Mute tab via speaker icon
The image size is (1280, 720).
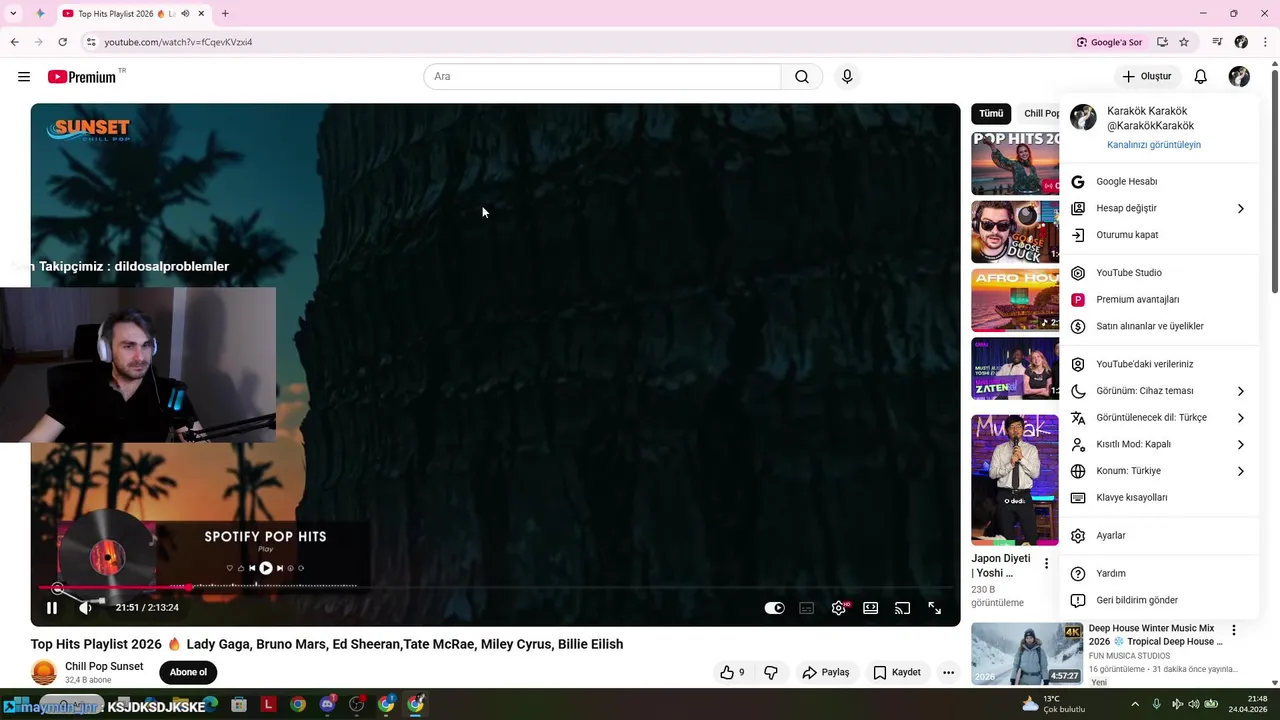185,14
